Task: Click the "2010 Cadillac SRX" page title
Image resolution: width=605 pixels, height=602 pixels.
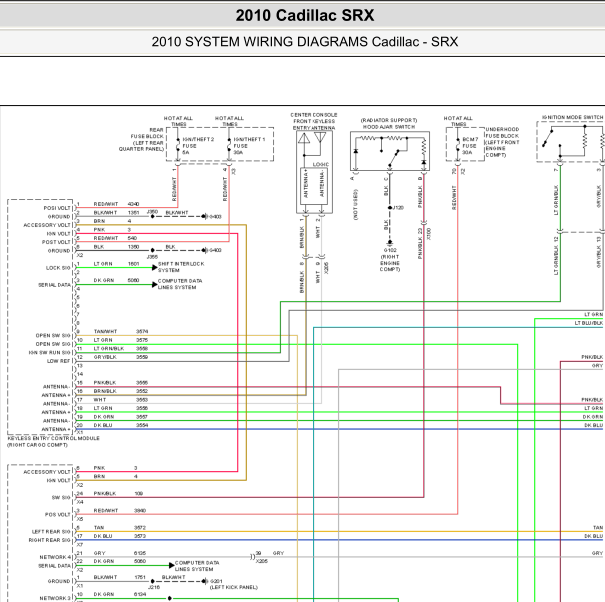Action: [x=305, y=15]
